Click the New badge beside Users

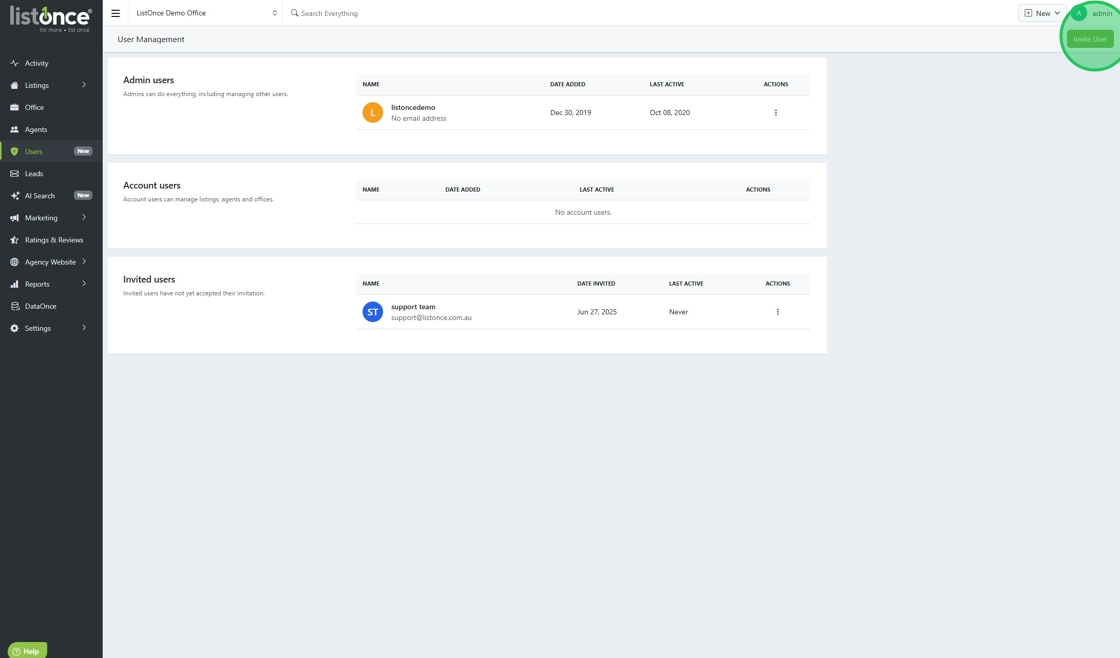coord(84,151)
